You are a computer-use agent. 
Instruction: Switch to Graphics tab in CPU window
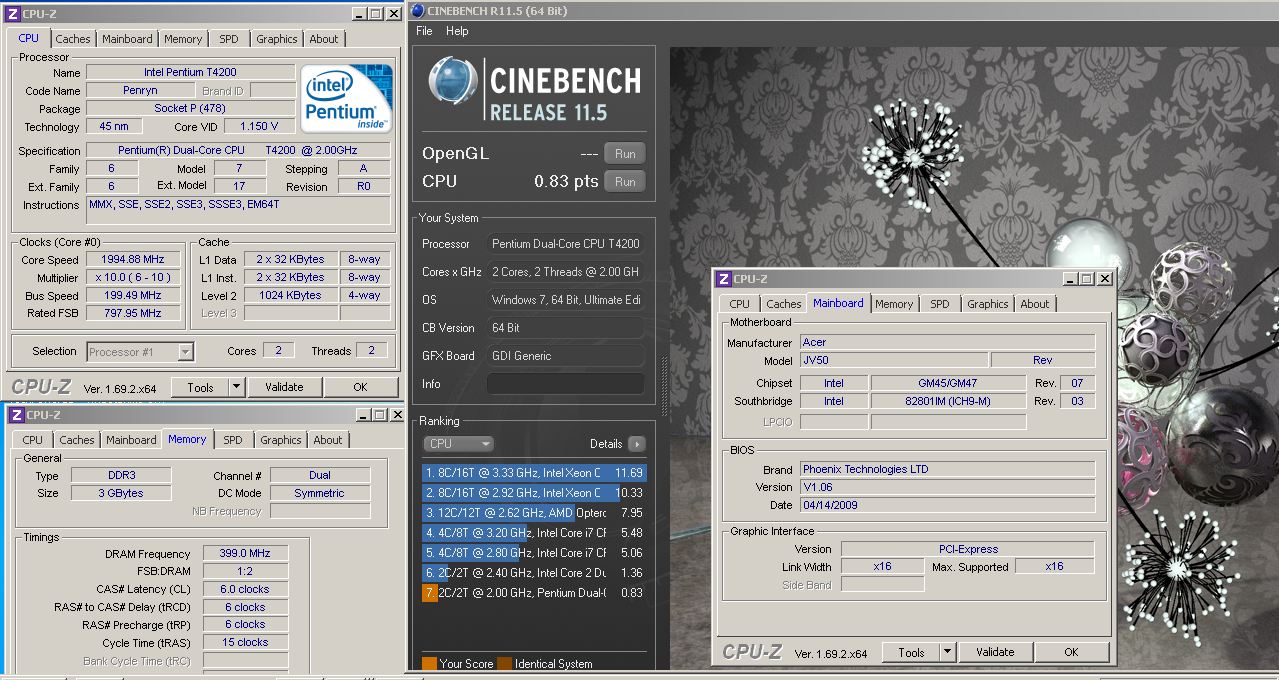277,39
